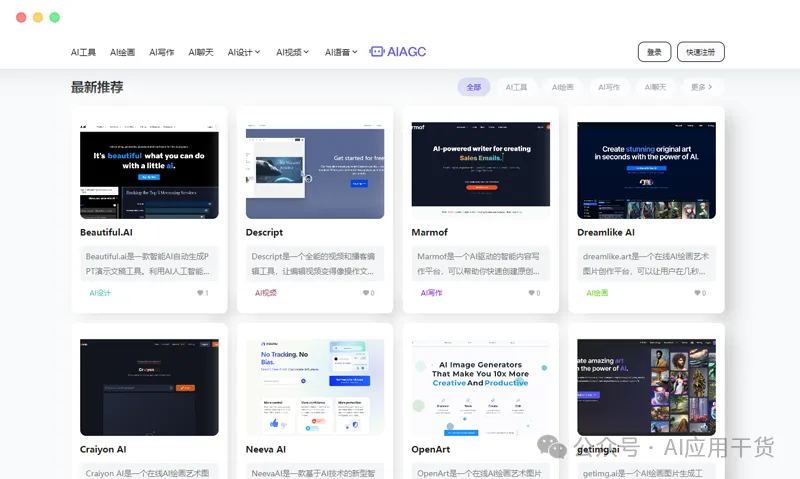Open the AI设计 dropdown menu
This screenshot has width=800, height=479.
244,52
